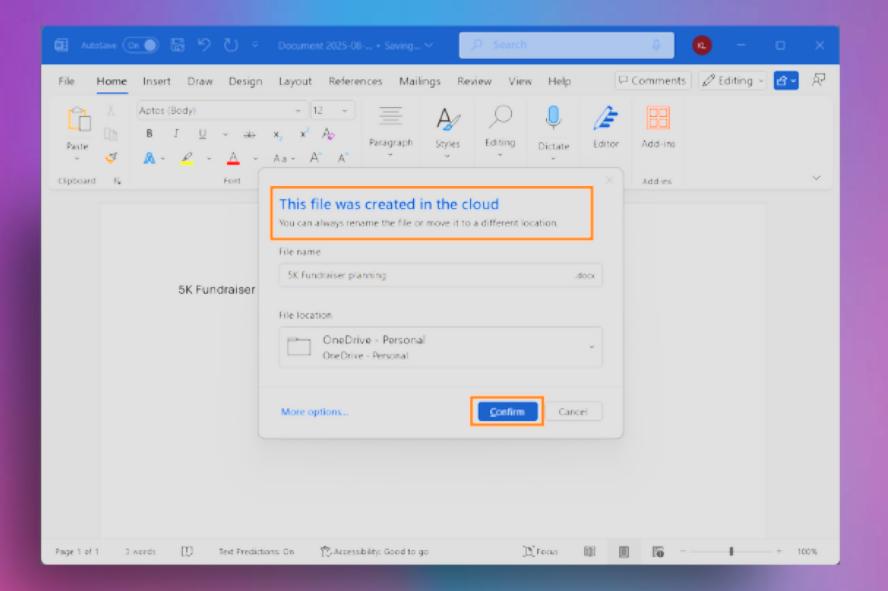Viewport: 888px width, 591px height.
Task: Open the Insert ribbon tab
Action: coord(157,81)
